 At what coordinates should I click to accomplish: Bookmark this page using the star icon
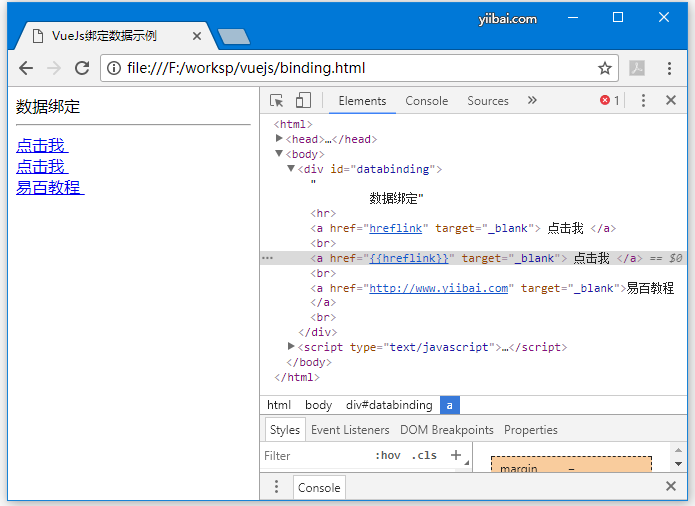(x=604, y=68)
